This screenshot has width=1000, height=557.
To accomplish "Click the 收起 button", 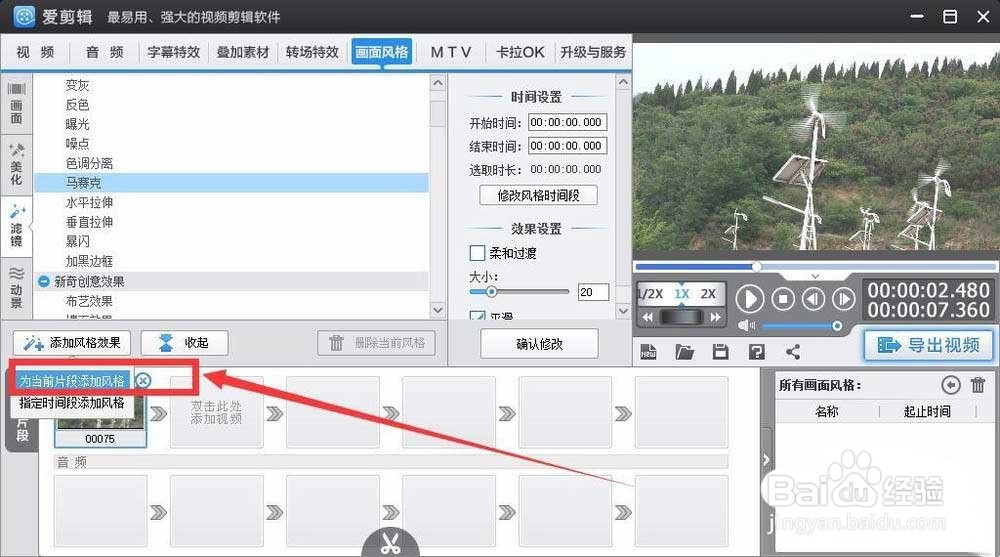I will pyautogui.click(x=184, y=343).
